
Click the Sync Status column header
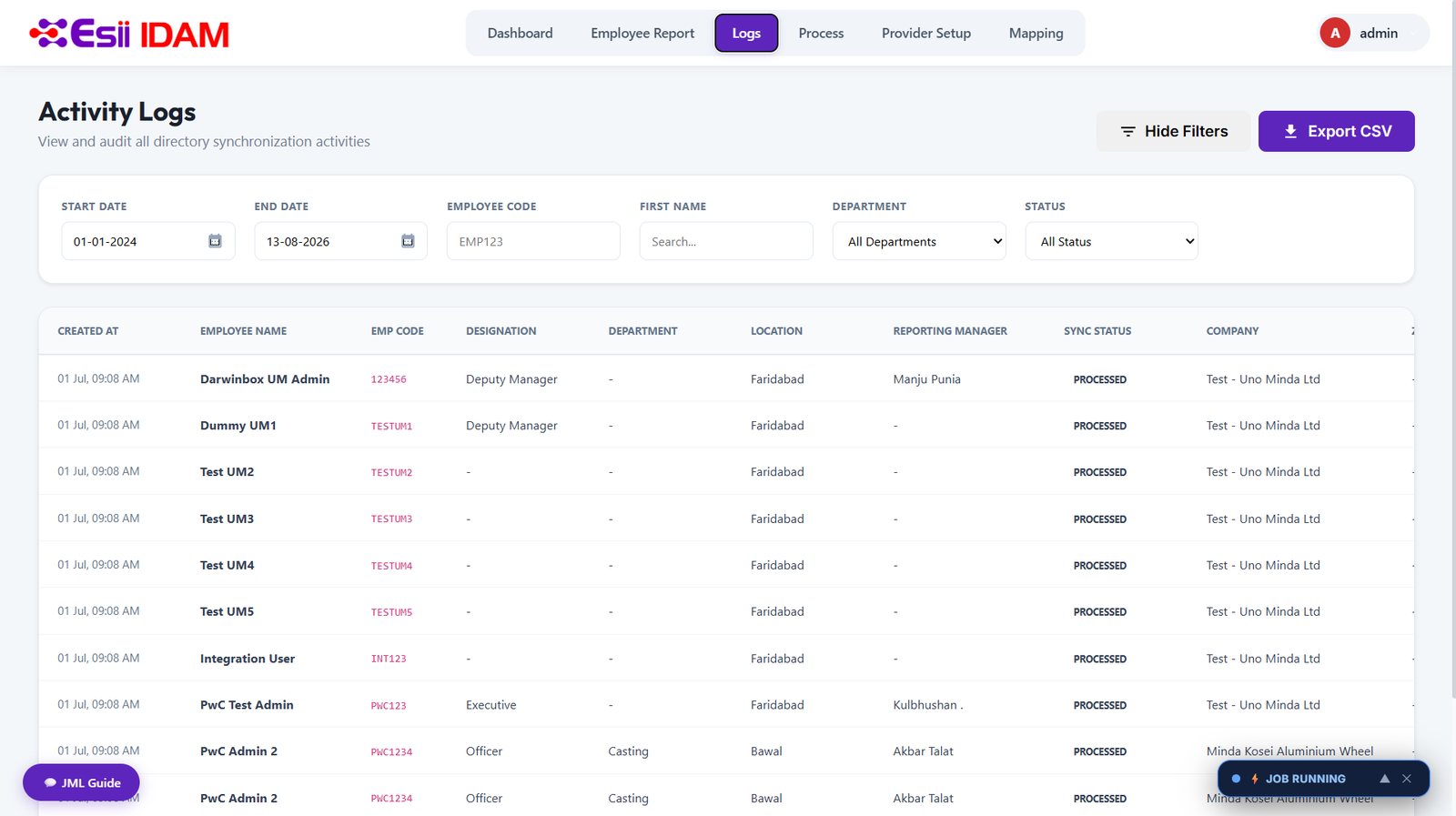[x=1097, y=331]
